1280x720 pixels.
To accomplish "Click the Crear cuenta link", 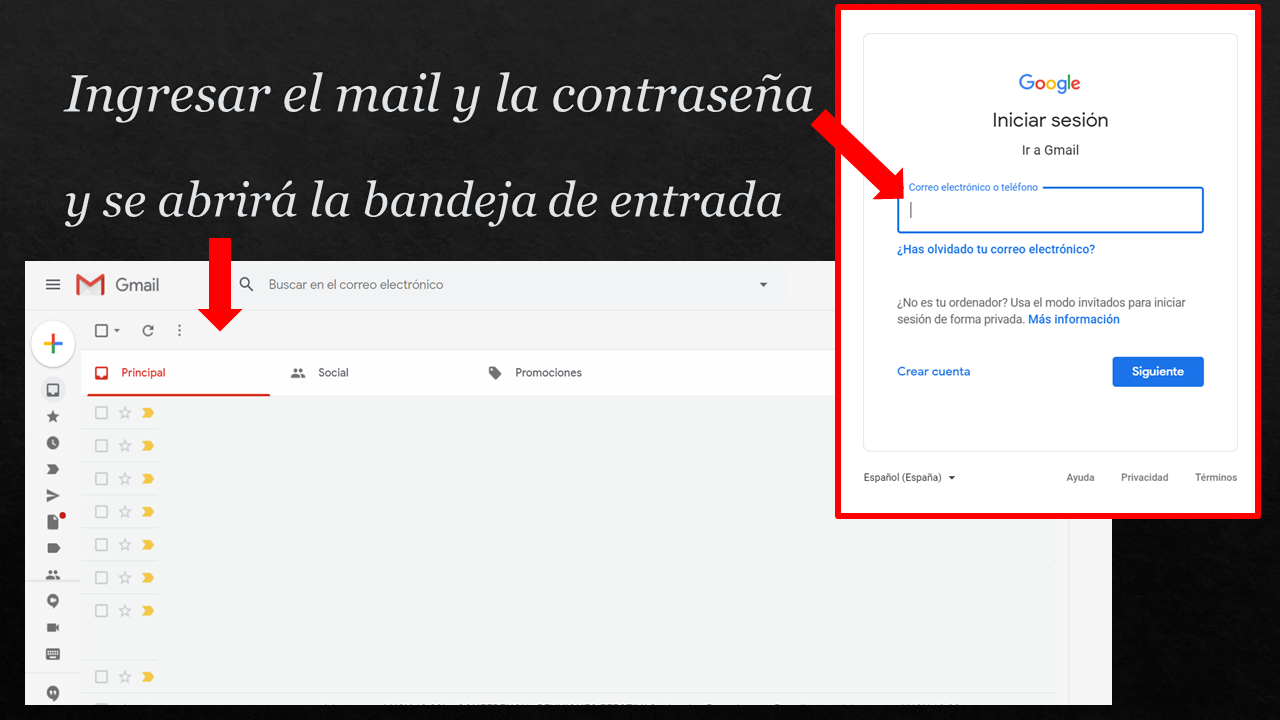I will 933,372.
